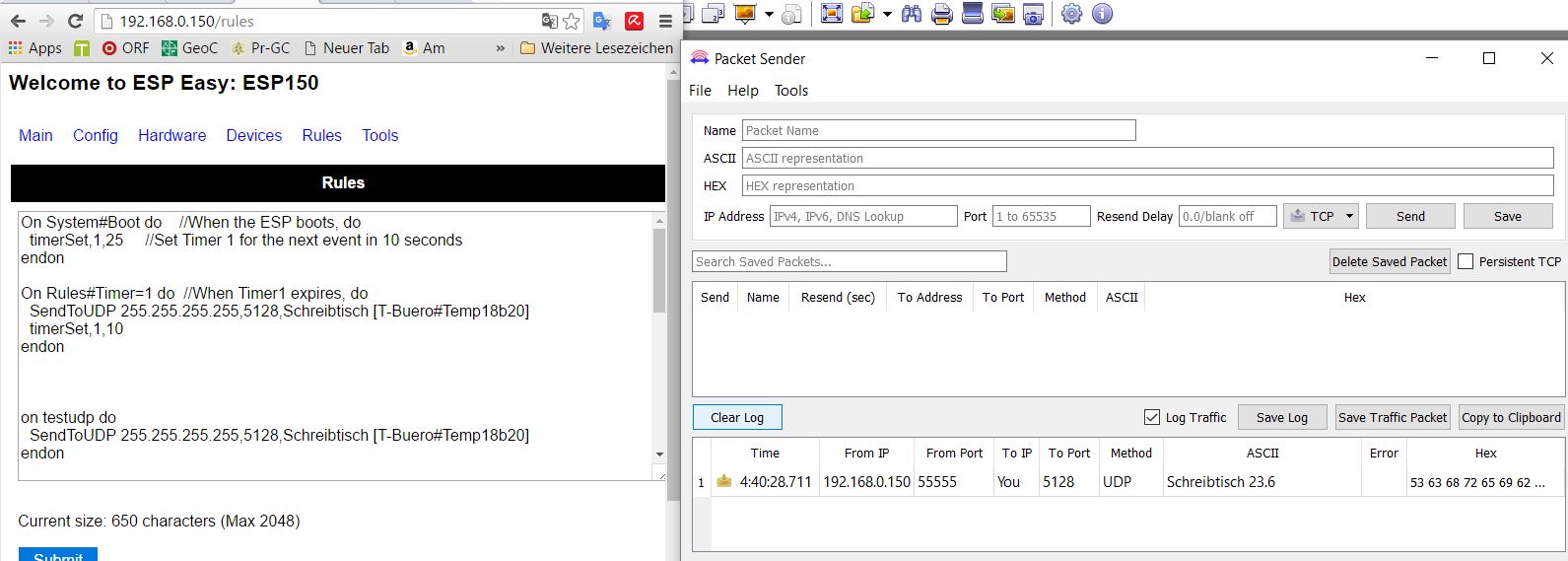Click the Save Log button

(1282, 417)
